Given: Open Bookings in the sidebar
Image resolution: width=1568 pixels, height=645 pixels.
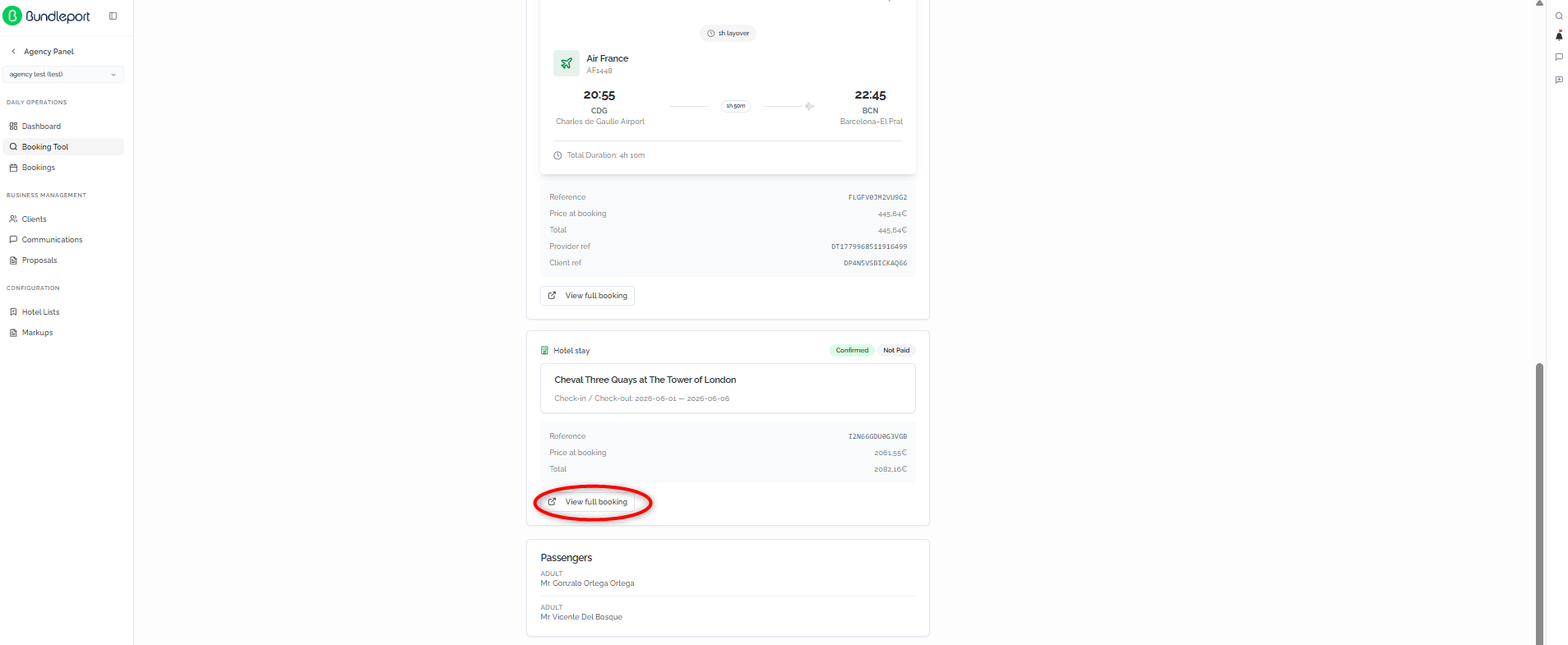Looking at the screenshot, I should pyautogui.click(x=63, y=168).
